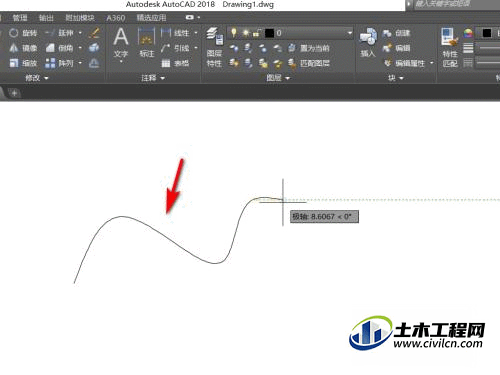Click third icon in upper layer tools row
500x375 pixels.
[263, 48]
